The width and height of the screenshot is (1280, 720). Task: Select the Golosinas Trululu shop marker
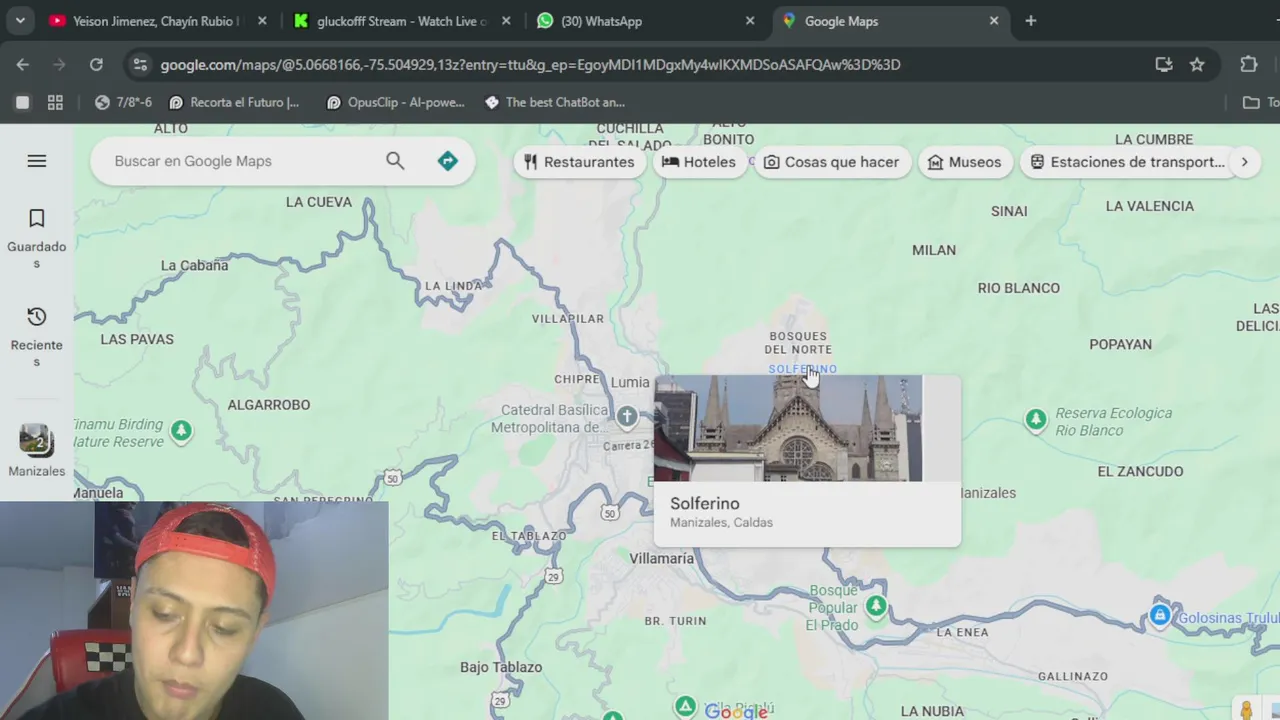(x=1160, y=616)
